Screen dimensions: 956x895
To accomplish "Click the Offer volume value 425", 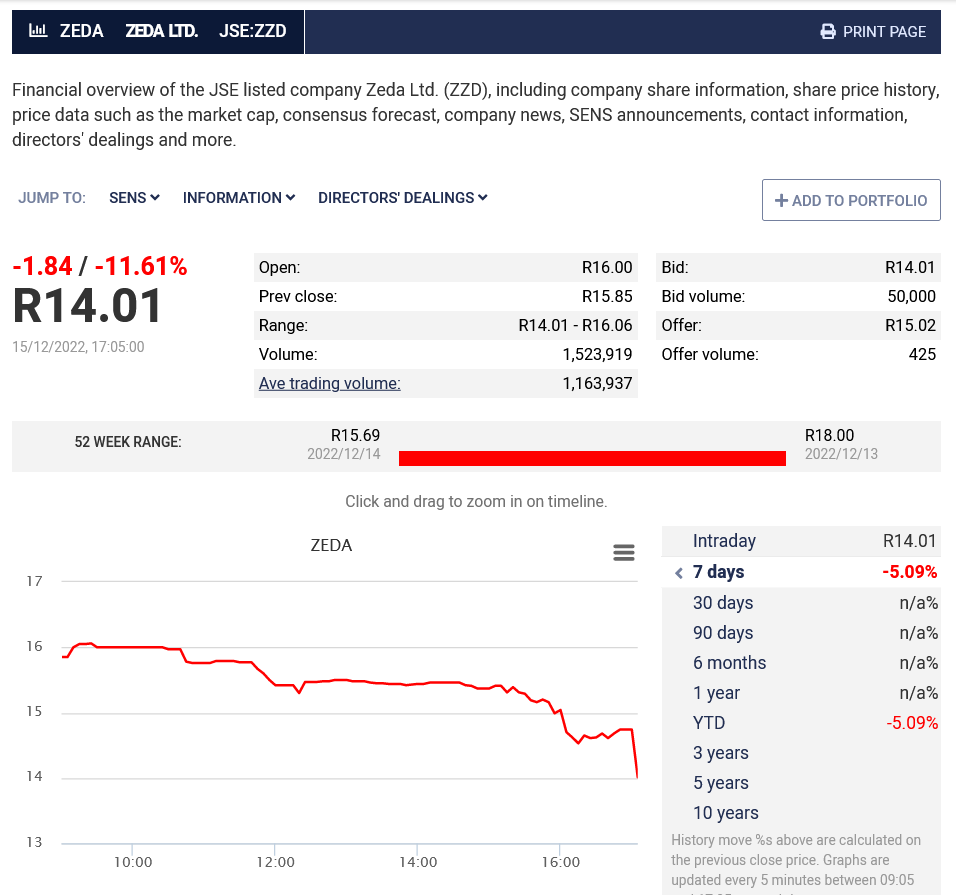I will pyautogui.click(x=922, y=354).
